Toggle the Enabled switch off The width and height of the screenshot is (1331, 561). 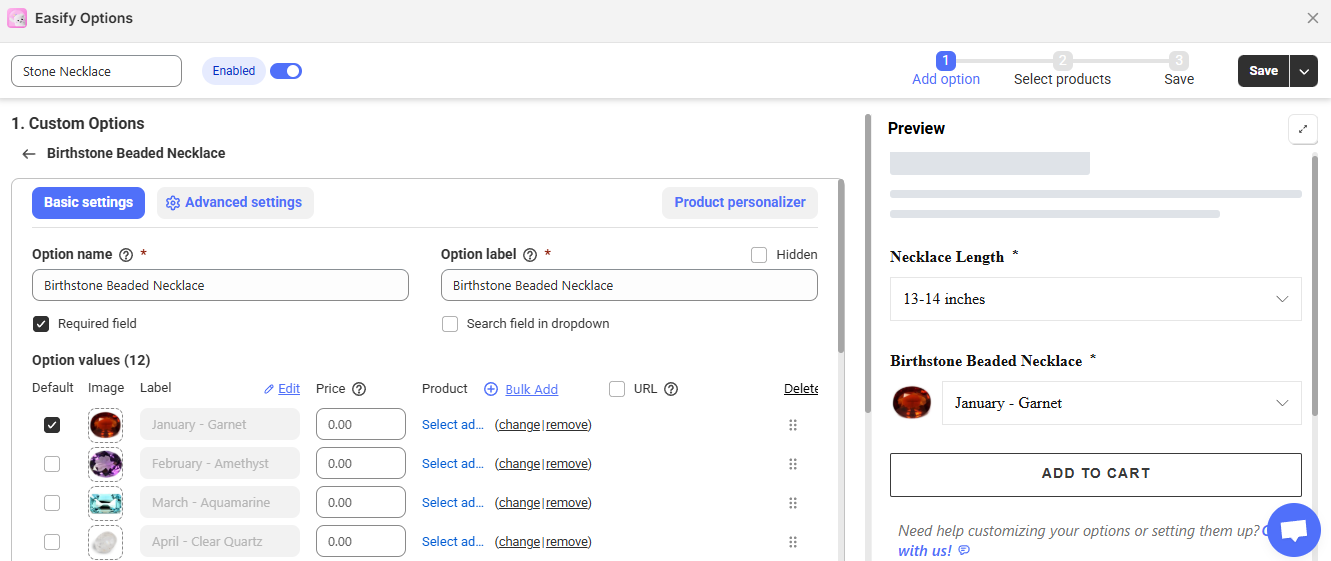coord(286,71)
